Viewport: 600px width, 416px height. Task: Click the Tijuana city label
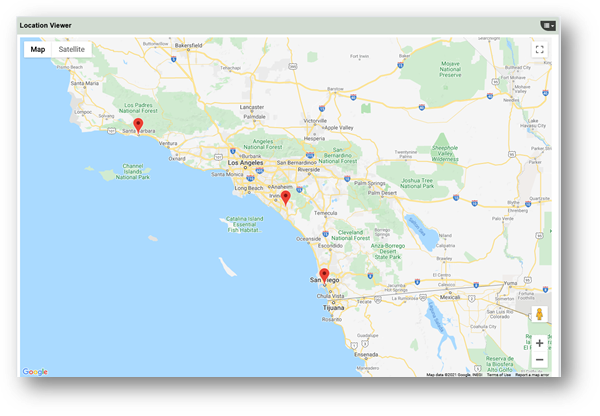(333, 308)
